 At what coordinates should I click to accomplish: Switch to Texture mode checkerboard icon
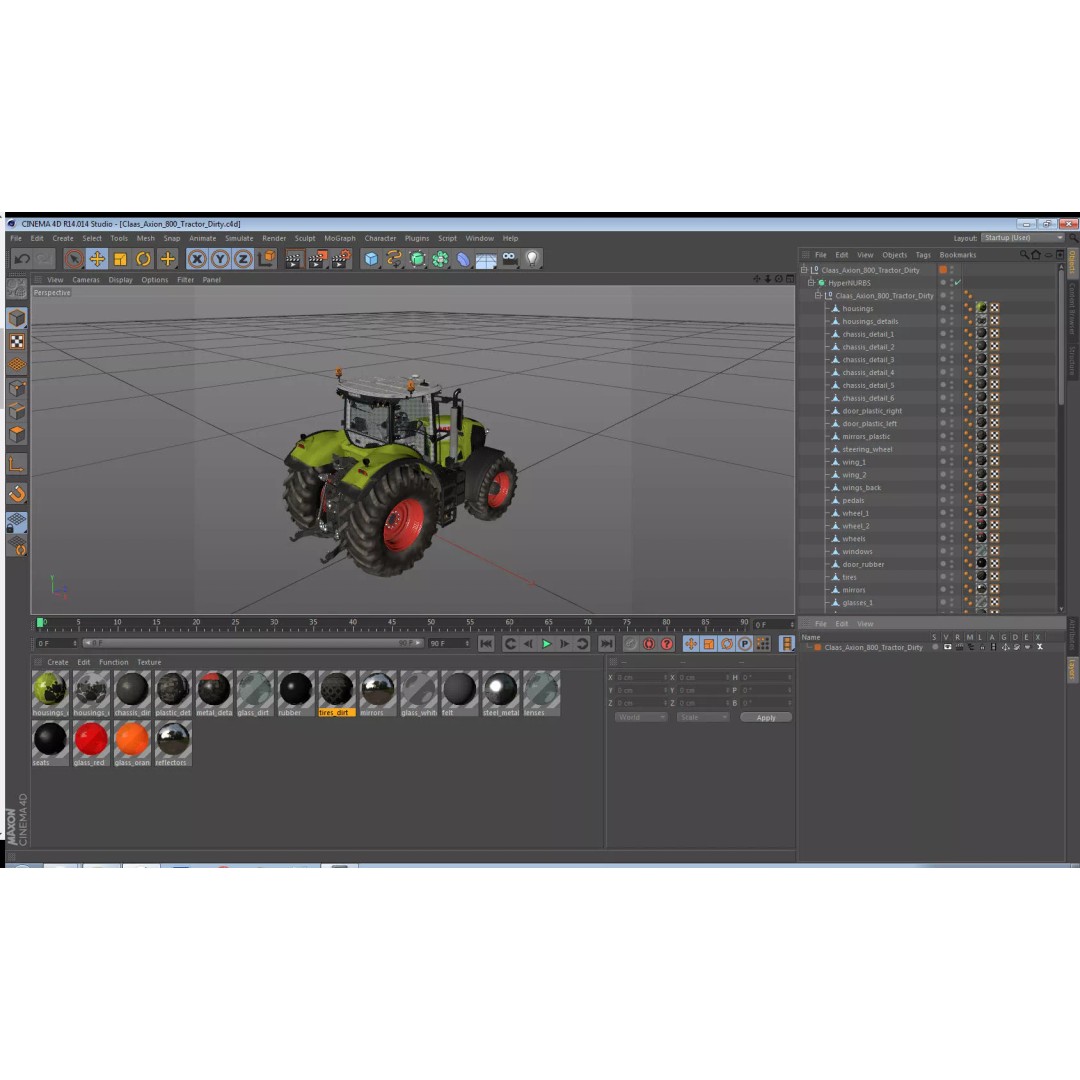tap(17, 342)
